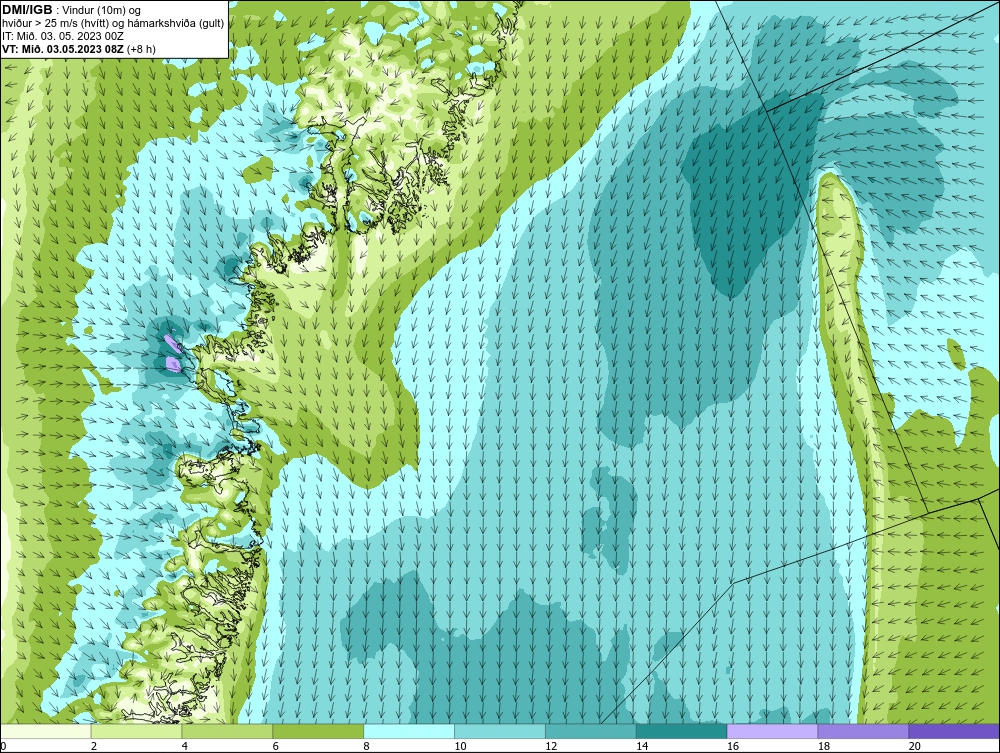Click the 8–10 m/s pale cyan swatch

tap(409, 731)
